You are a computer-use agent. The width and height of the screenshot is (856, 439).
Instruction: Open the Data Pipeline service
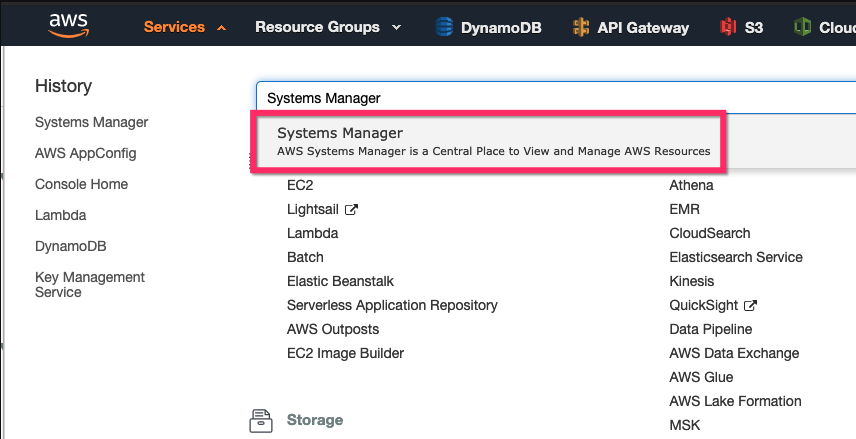[711, 329]
